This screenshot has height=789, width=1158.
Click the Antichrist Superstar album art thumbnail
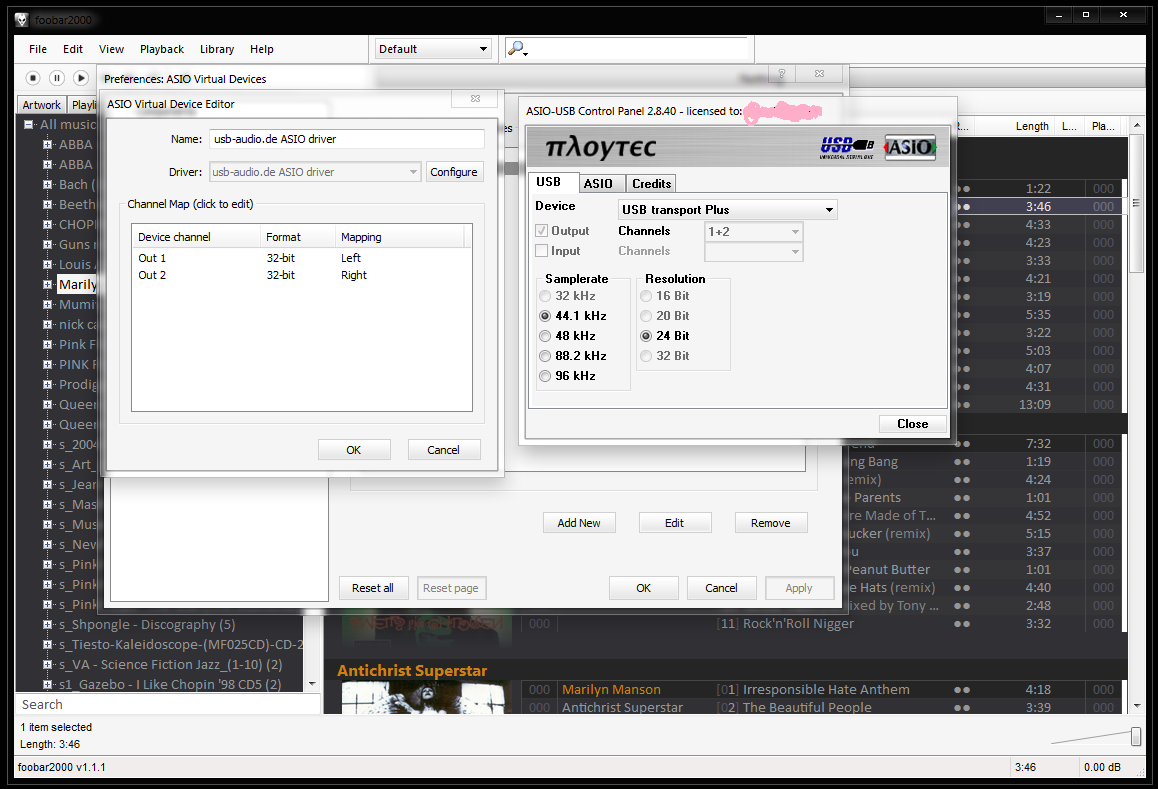click(426, 697)
